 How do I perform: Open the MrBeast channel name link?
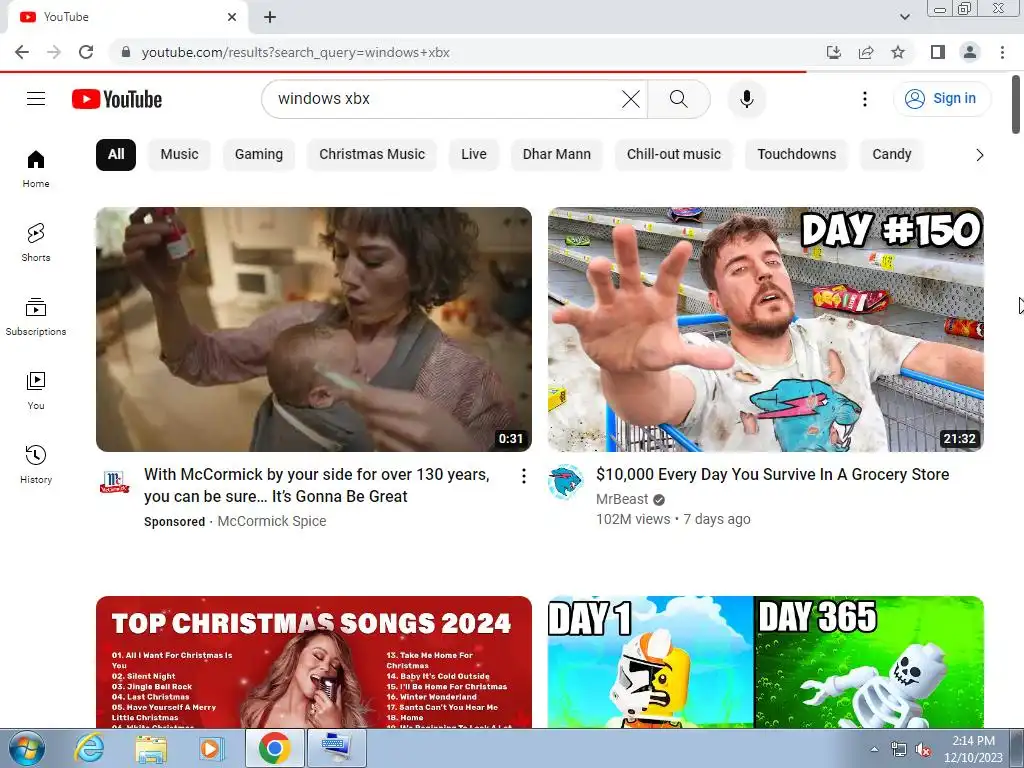tap(622, 499)
